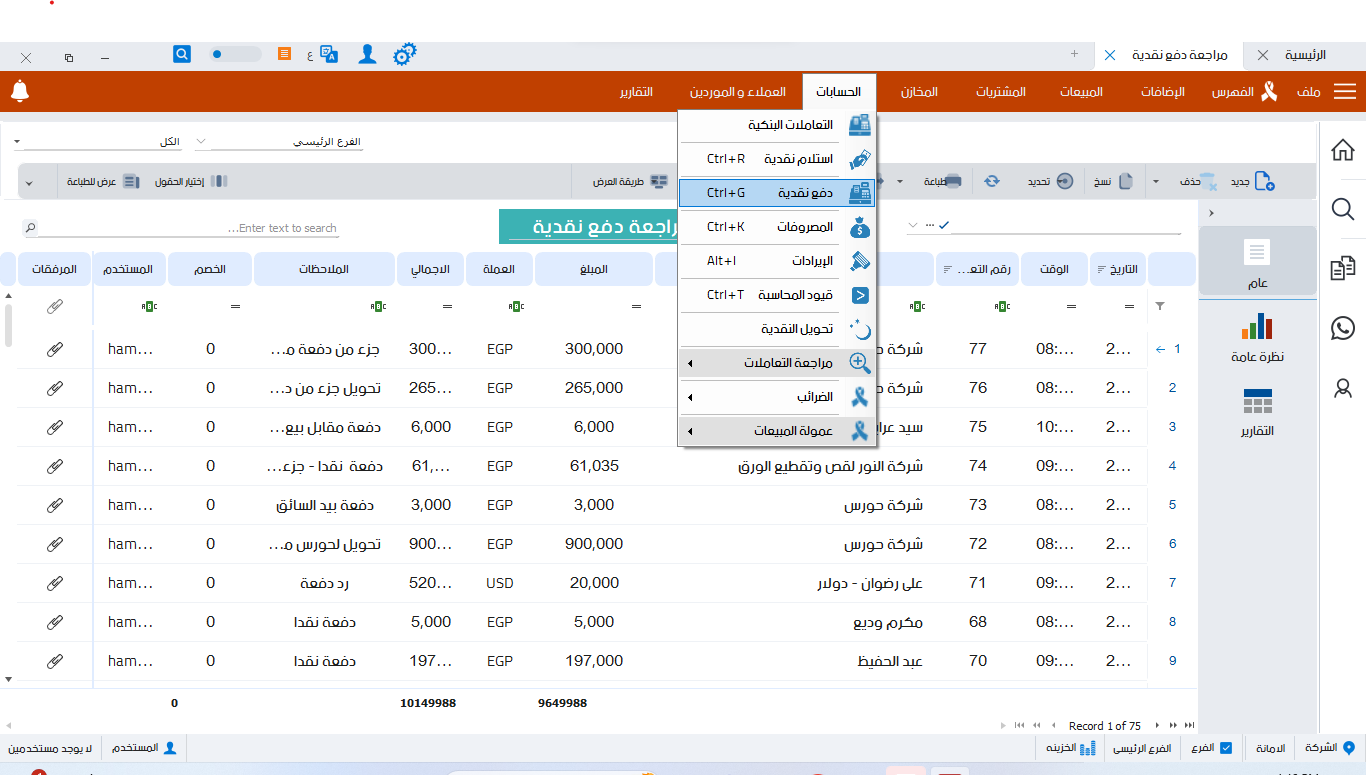The height and width of the screenshot is (775, 1366).
Task: Open the المبيعات menu
Action: coord(1081,92)
